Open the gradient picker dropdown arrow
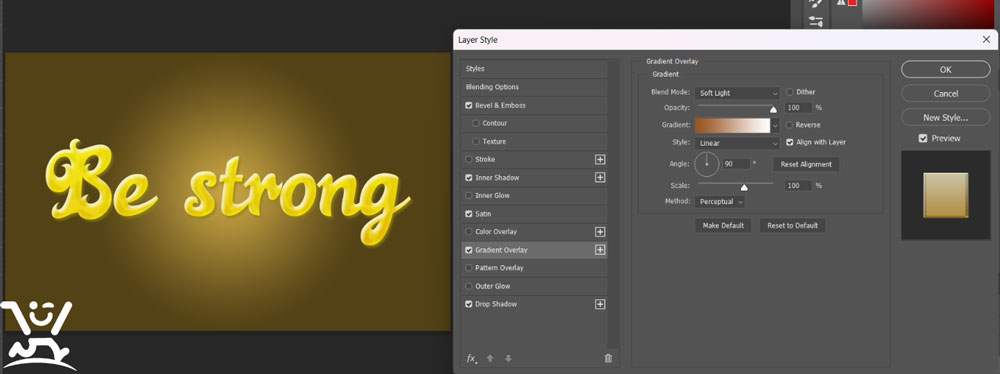Image resolution: width=1000 pixels, height=374 pixels. point(776,126)
